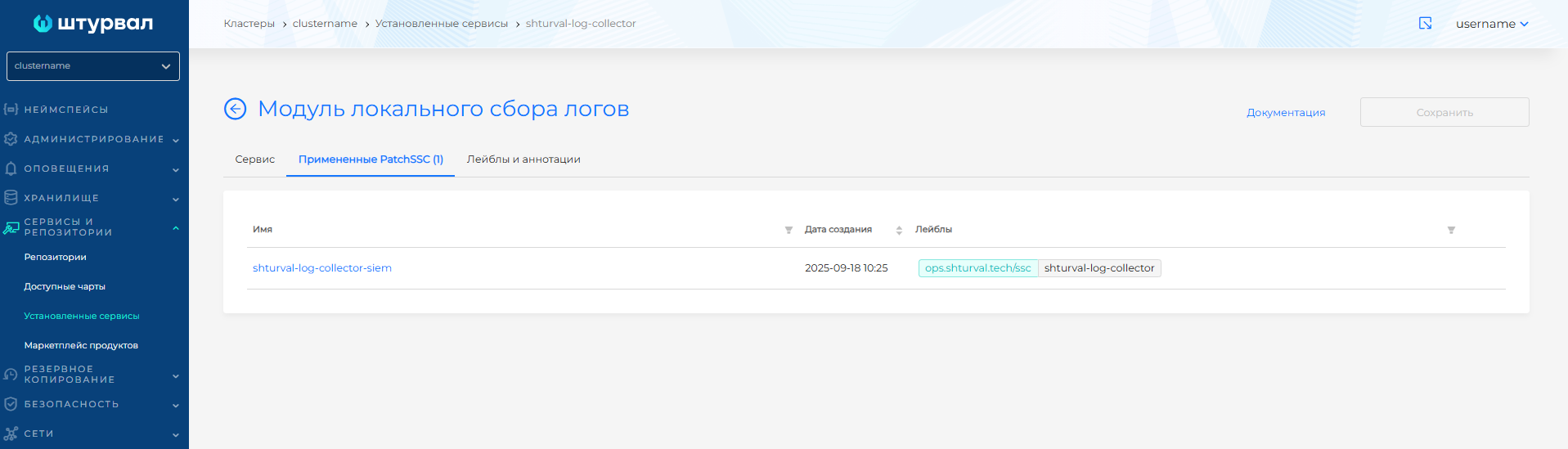
Task: Click the filter icon in Лейблы column
Action: coord(1451,231)
